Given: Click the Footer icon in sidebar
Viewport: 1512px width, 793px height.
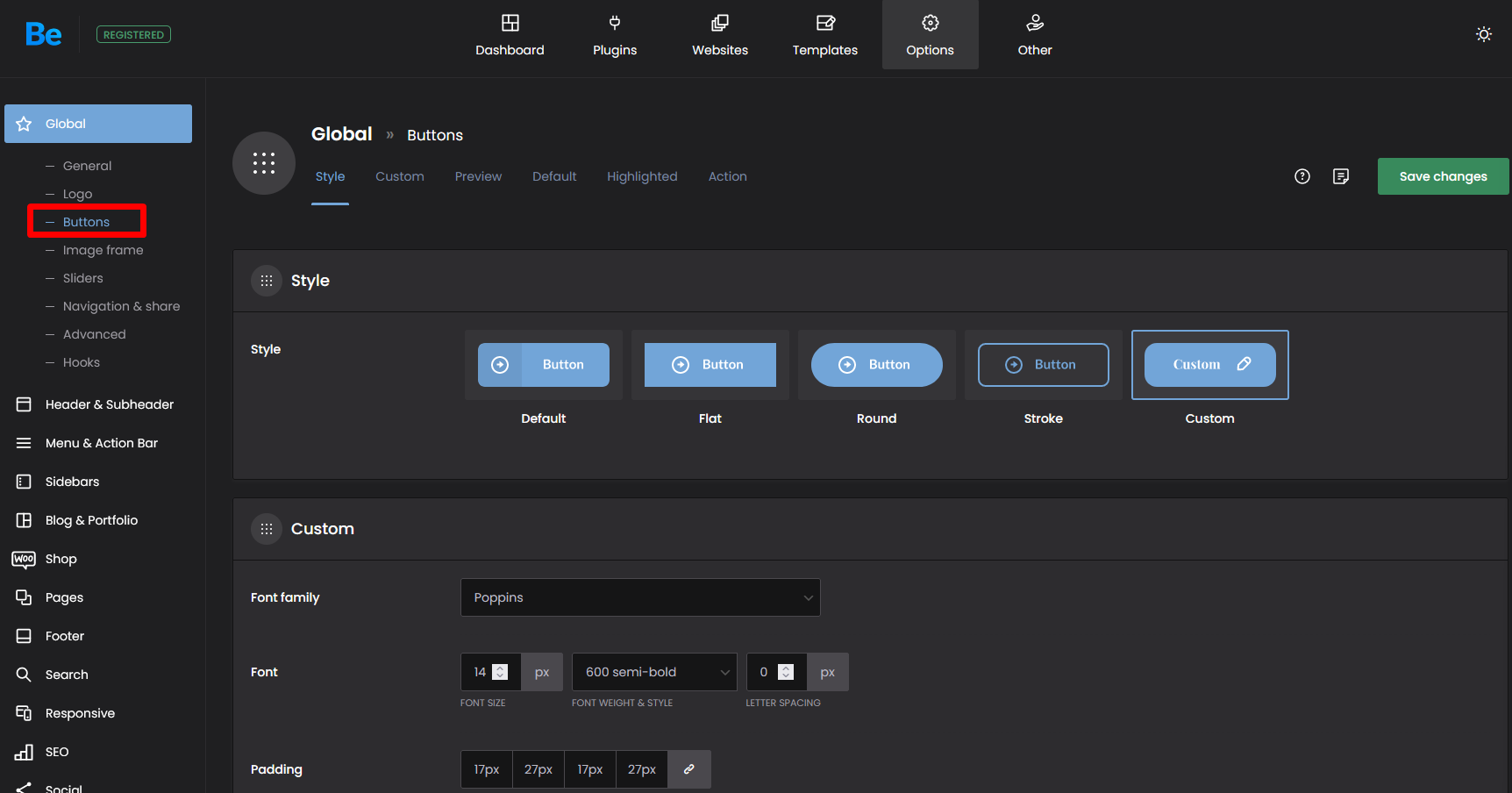Looking at the screenshot, I should (x=24, y=636).
